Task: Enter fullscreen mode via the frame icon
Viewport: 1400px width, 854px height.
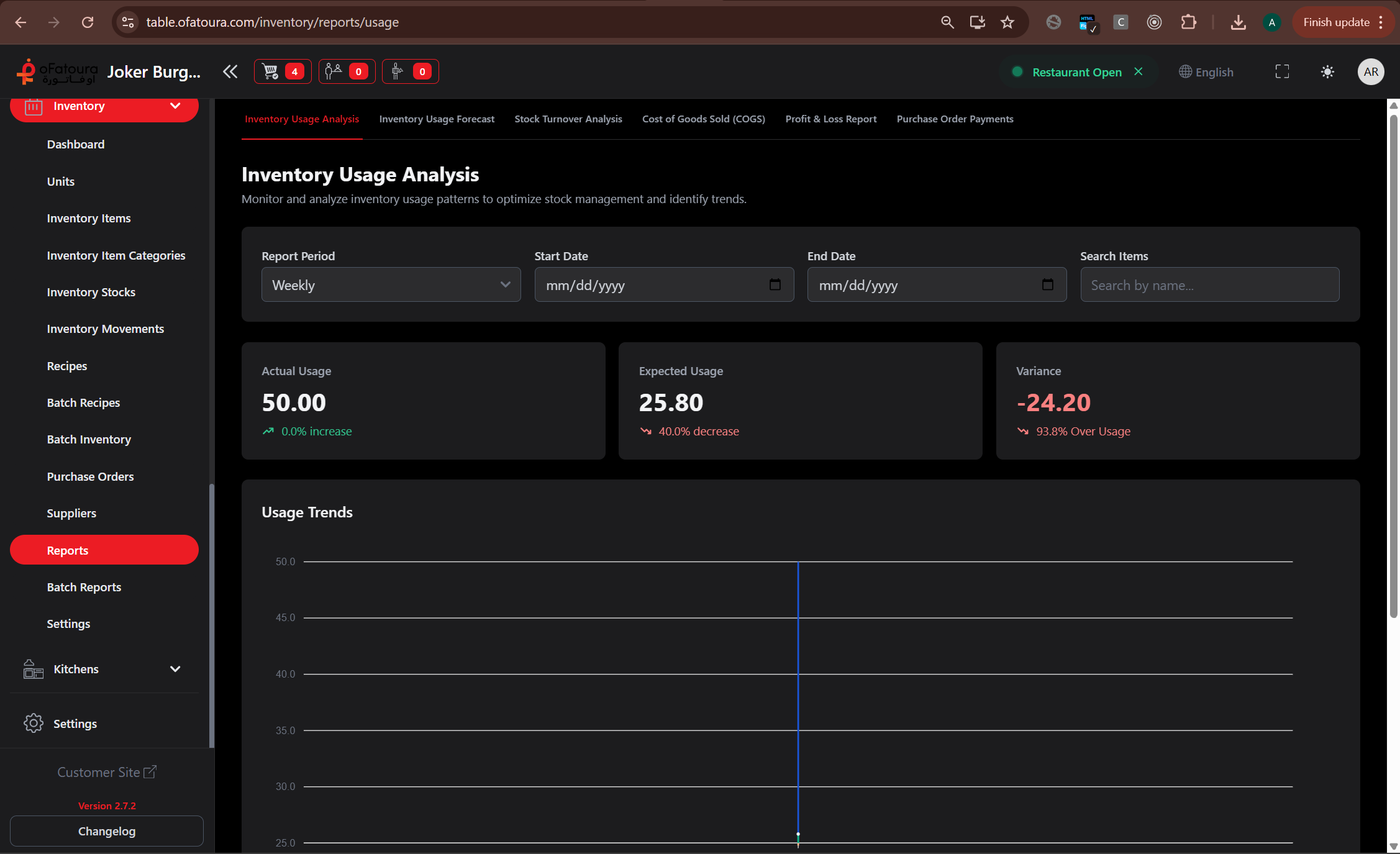Action: [1281, 71]
